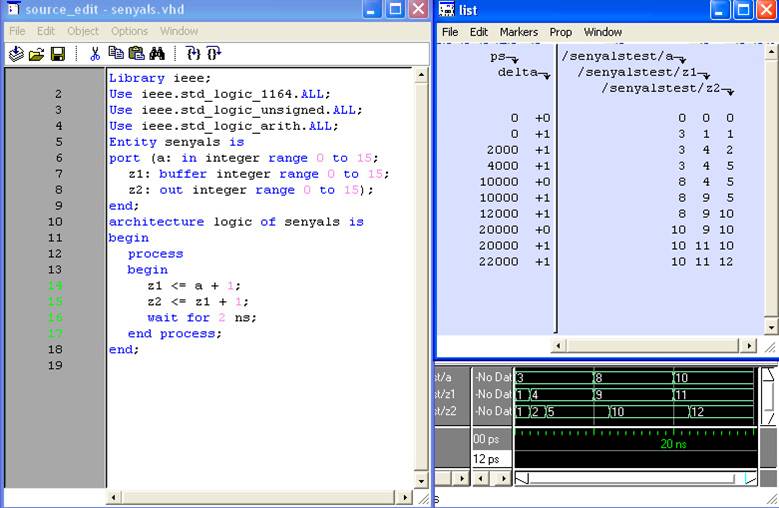Open Find with the binoculars icon
Viewport: 779px width, 508px height.
[158, 54]
